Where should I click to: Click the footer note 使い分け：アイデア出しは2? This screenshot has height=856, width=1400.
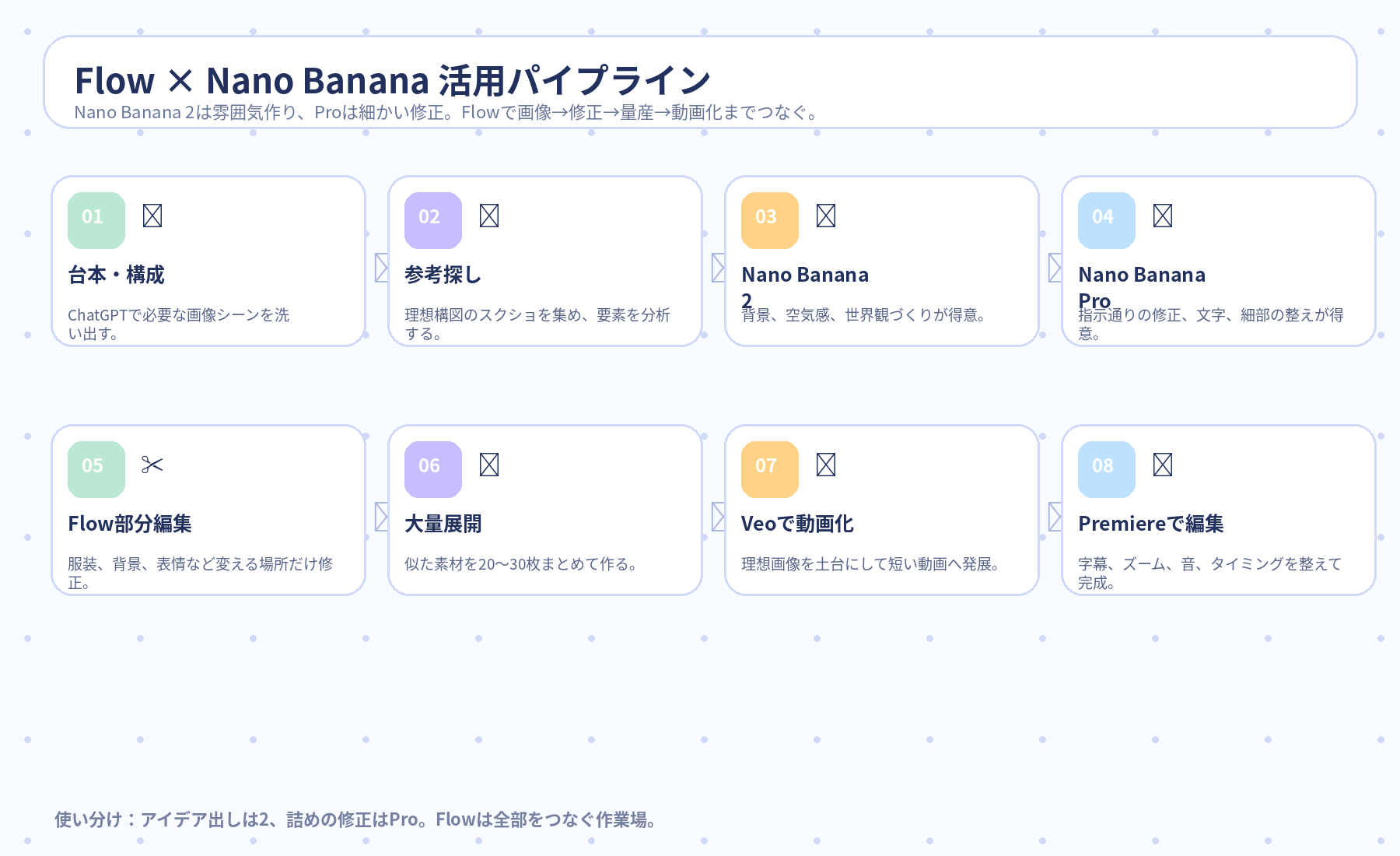[356, 819]
